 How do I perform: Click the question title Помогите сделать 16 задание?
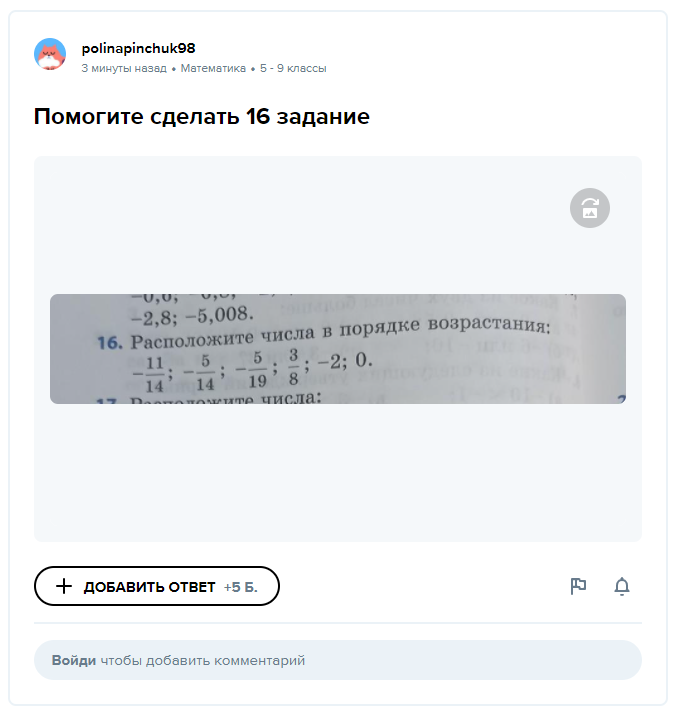[202, 117]
